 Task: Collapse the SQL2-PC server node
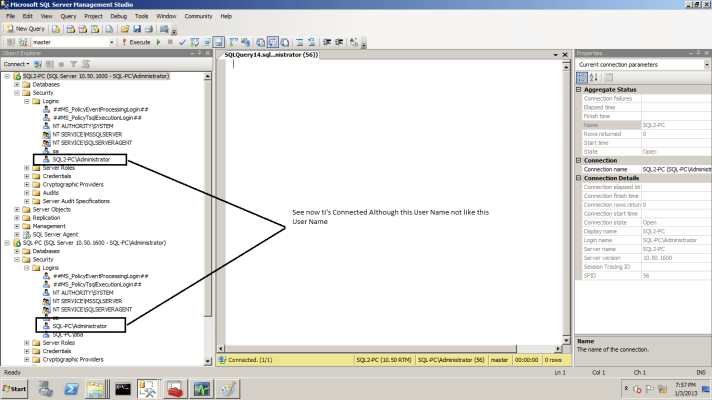click(7, 76)
